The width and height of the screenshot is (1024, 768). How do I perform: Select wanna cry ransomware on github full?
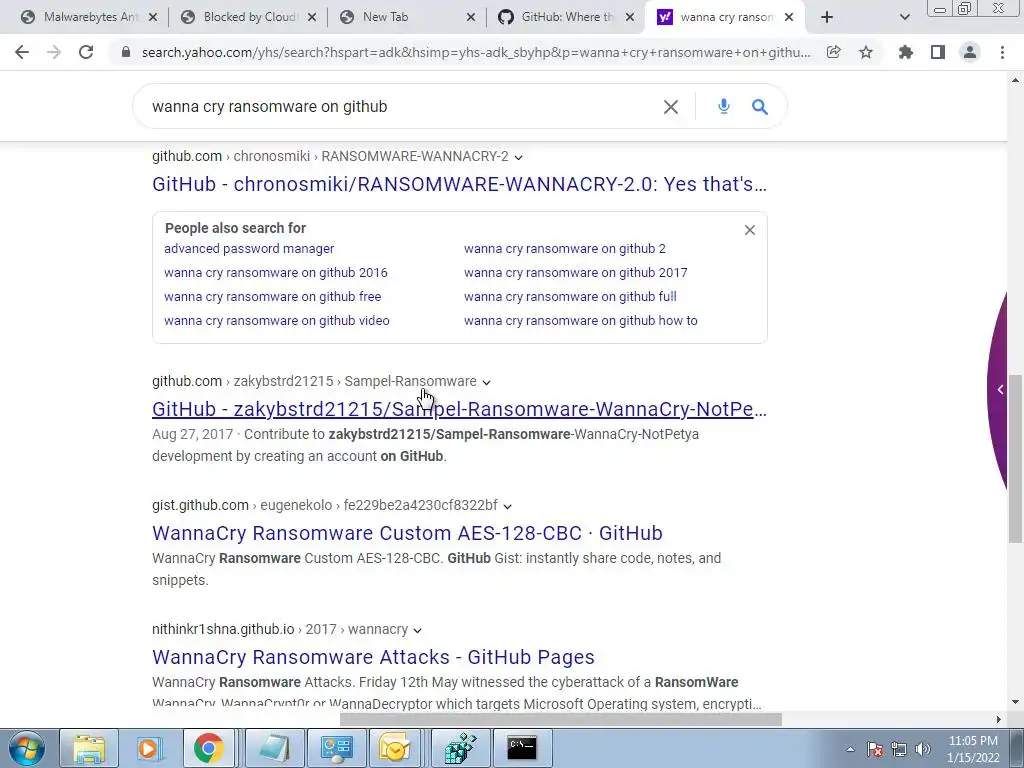[570, 296]
